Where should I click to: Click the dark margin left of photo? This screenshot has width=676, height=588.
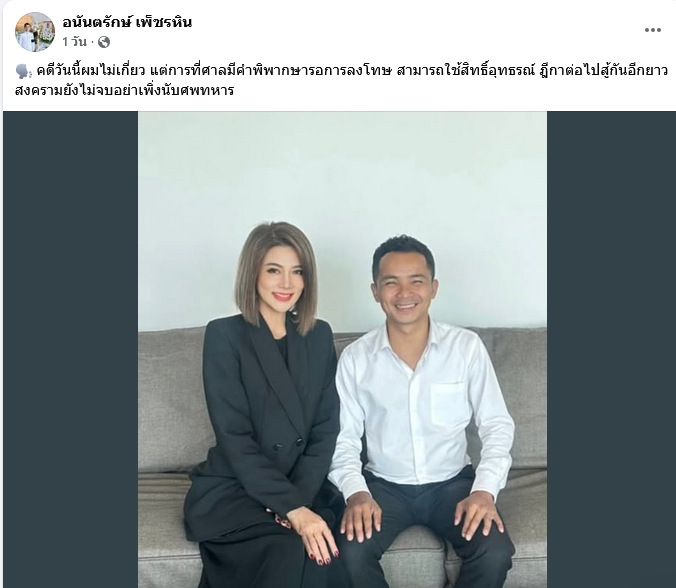click(70, 349)
